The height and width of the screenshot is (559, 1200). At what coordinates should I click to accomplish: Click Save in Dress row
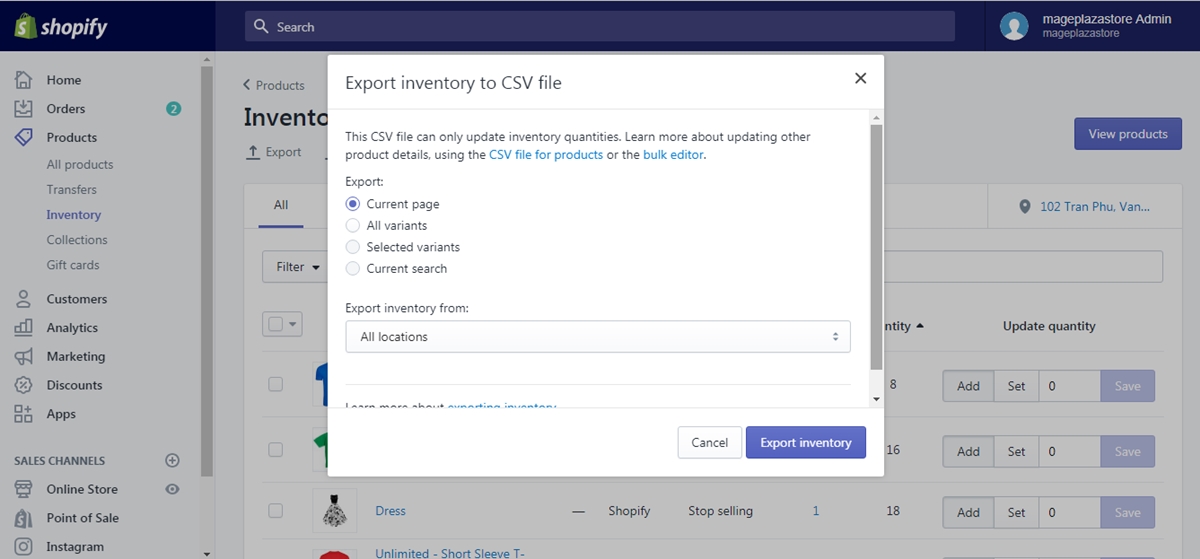pyautogui.click(x=1127, y=512)
